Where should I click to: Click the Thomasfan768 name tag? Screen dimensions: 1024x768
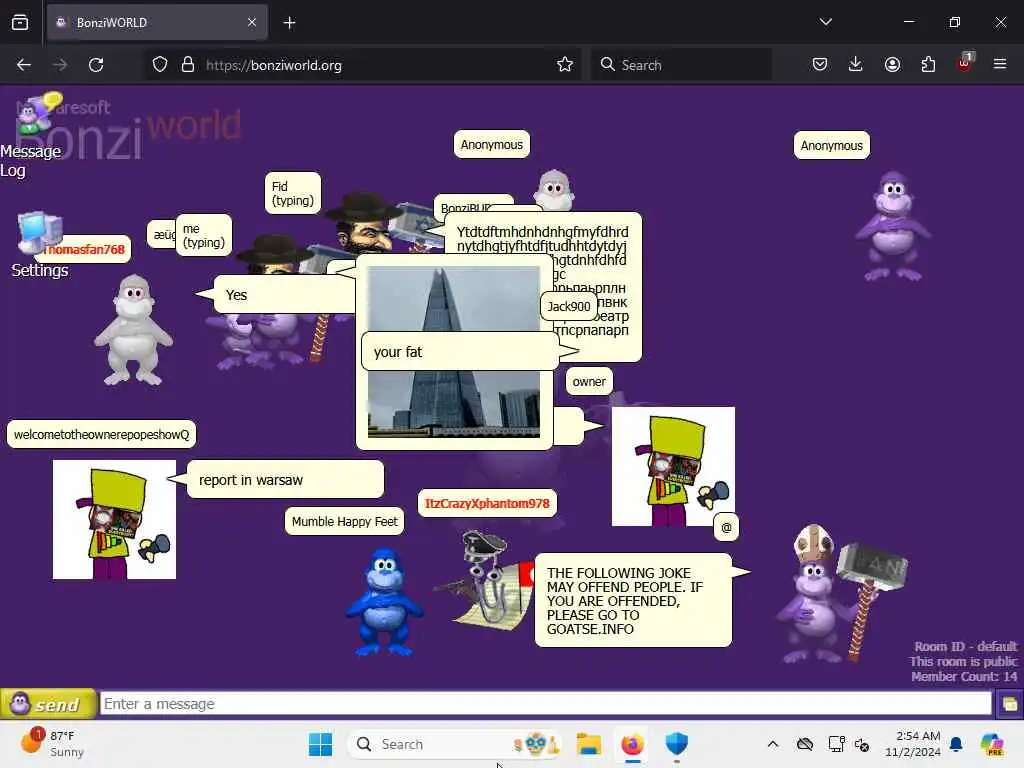tap(86, 249)
